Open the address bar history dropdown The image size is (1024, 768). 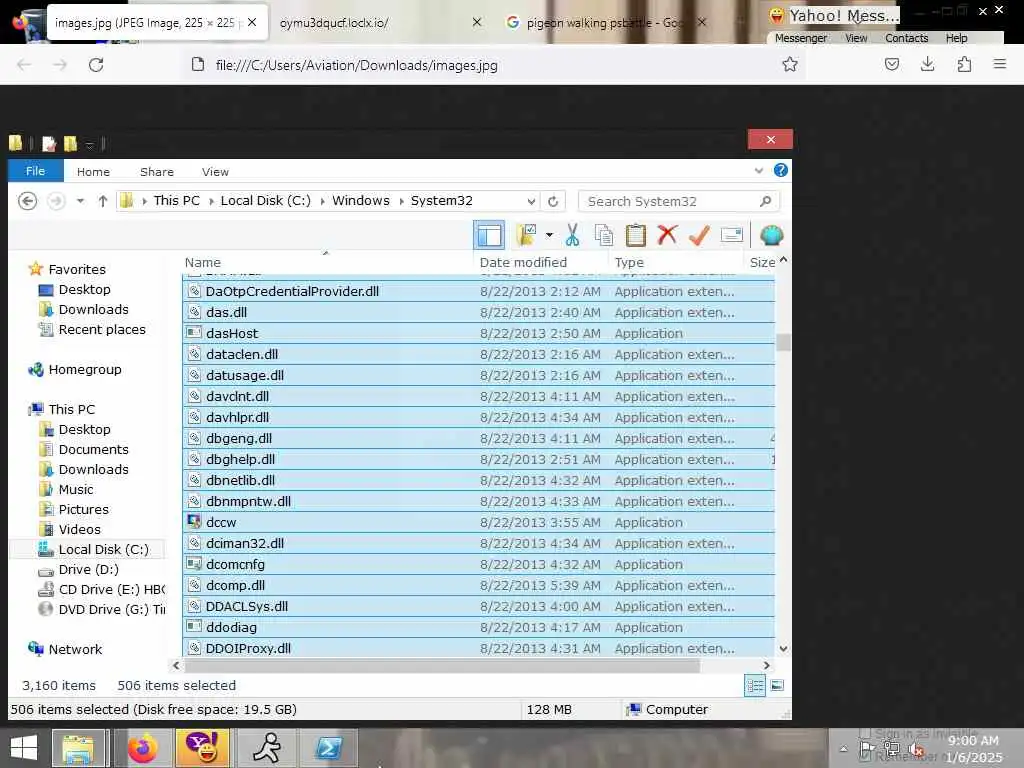pos(531,201)
